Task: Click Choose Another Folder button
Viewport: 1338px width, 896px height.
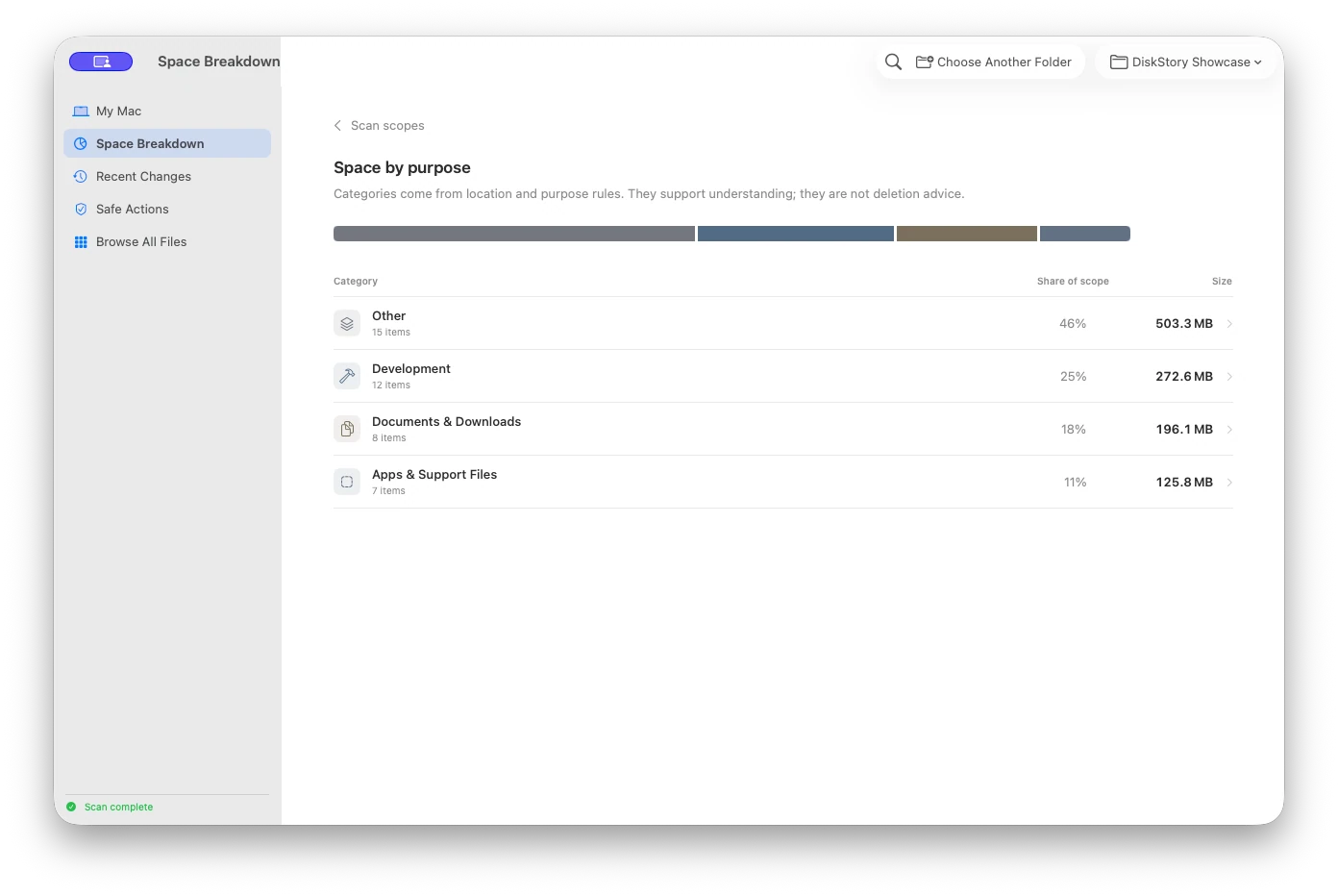Action: pos(994,62)
